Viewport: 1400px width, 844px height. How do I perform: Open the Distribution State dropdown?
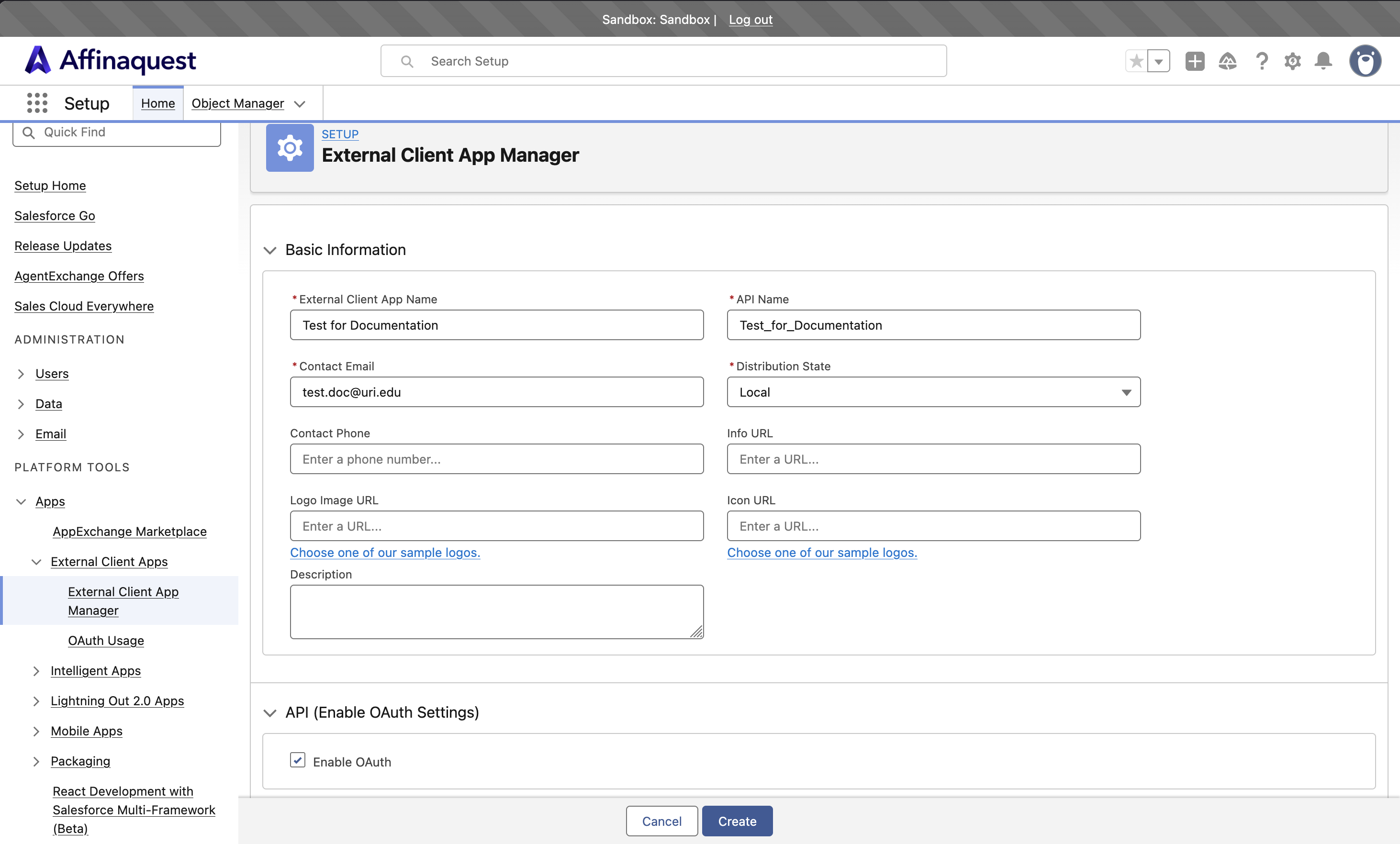click(x=933, y=392)
